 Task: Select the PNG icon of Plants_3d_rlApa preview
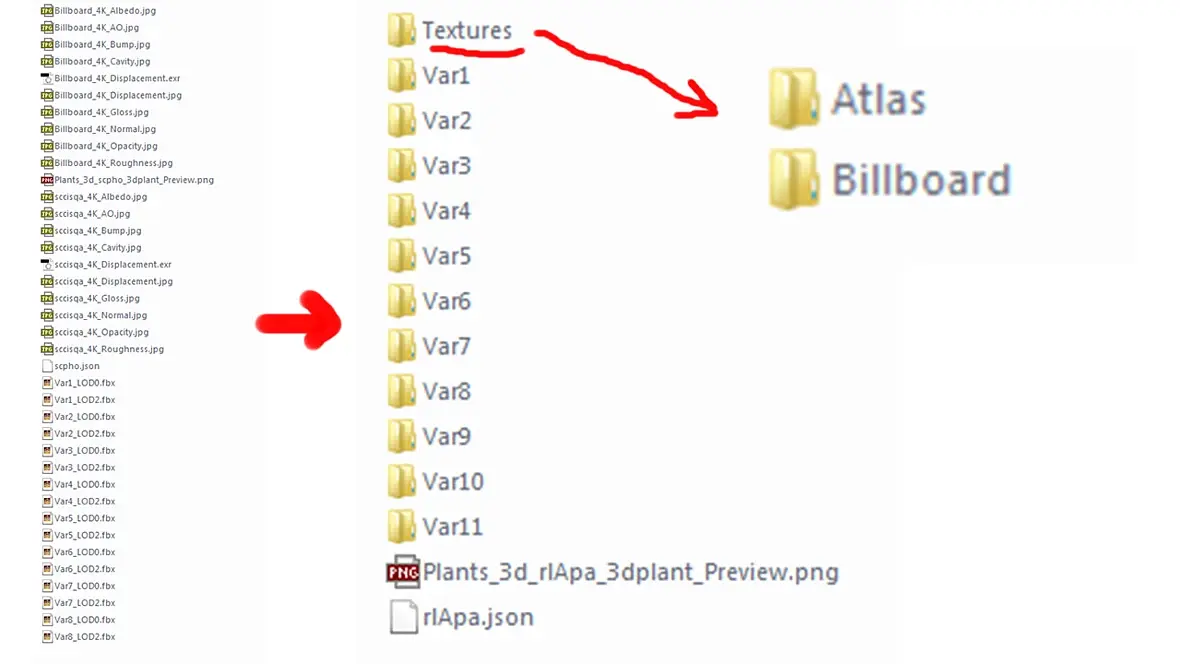click(403, 572)
